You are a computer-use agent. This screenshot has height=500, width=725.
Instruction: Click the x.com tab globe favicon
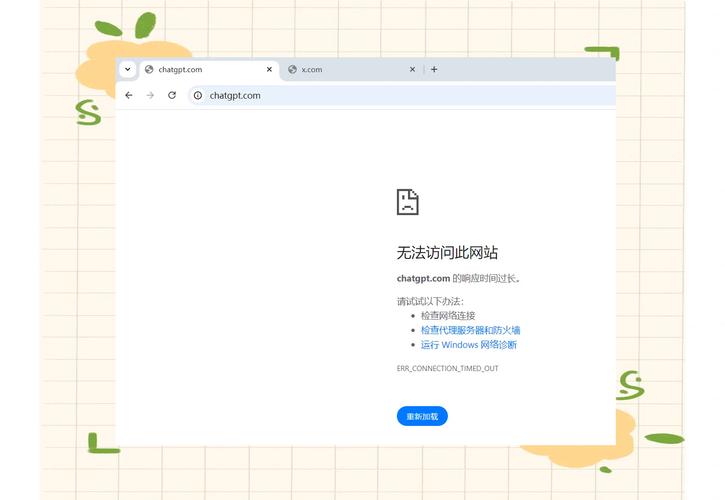(292, 69)
